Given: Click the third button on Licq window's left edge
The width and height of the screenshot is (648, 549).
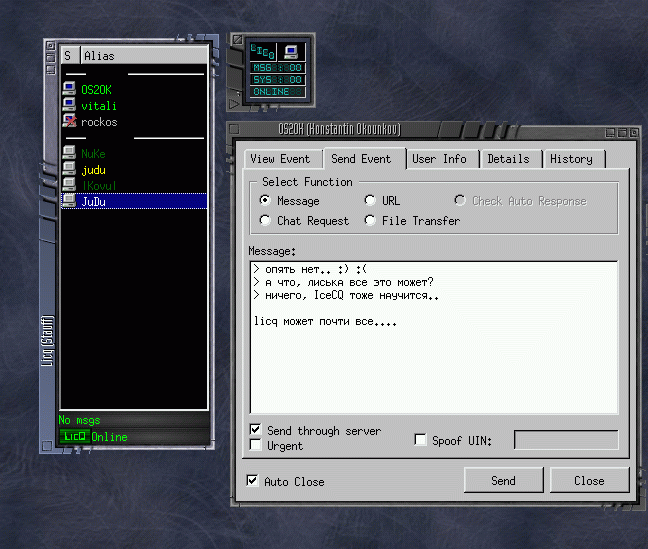Looking at the screenshot, I should [x=50, y=70].
